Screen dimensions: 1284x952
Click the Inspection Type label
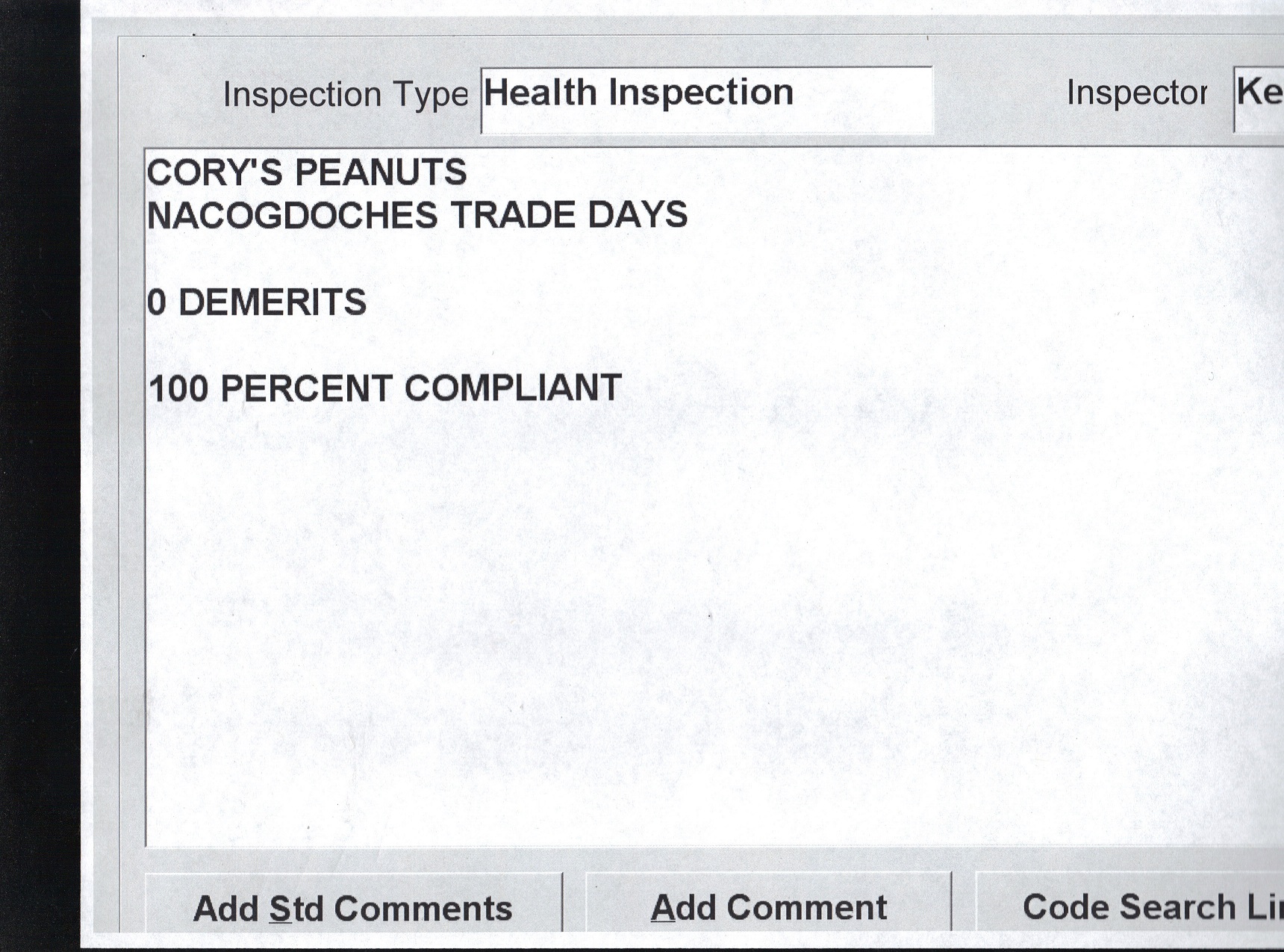(346, 95)
